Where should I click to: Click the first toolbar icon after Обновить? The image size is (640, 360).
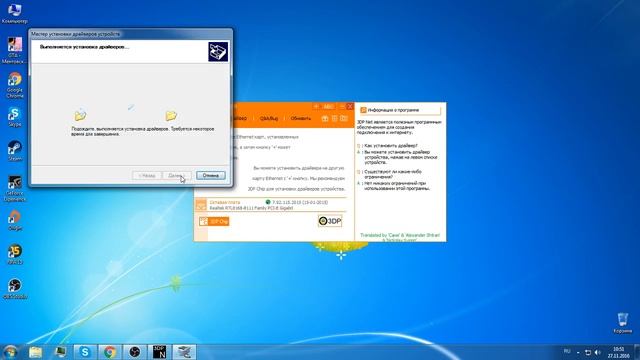325,118
